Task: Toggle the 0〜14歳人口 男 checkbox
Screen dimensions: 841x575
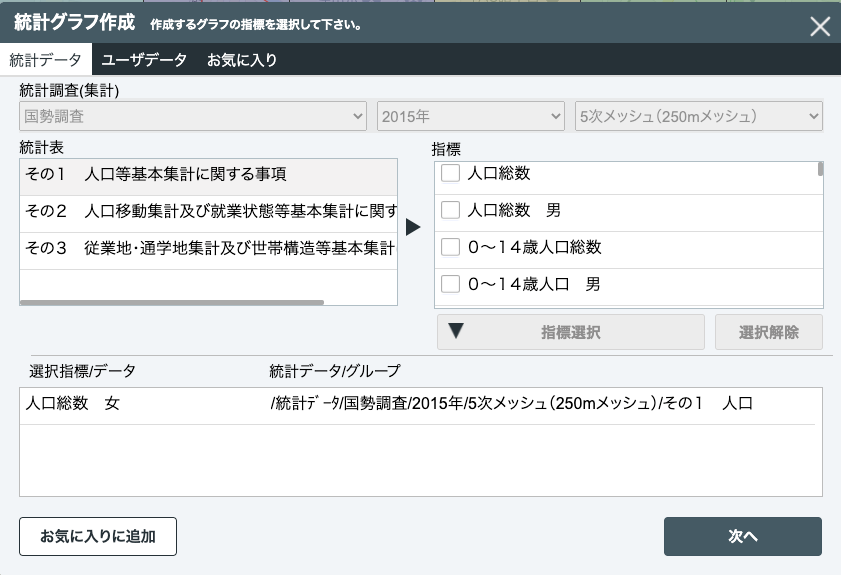Action: 451,284
